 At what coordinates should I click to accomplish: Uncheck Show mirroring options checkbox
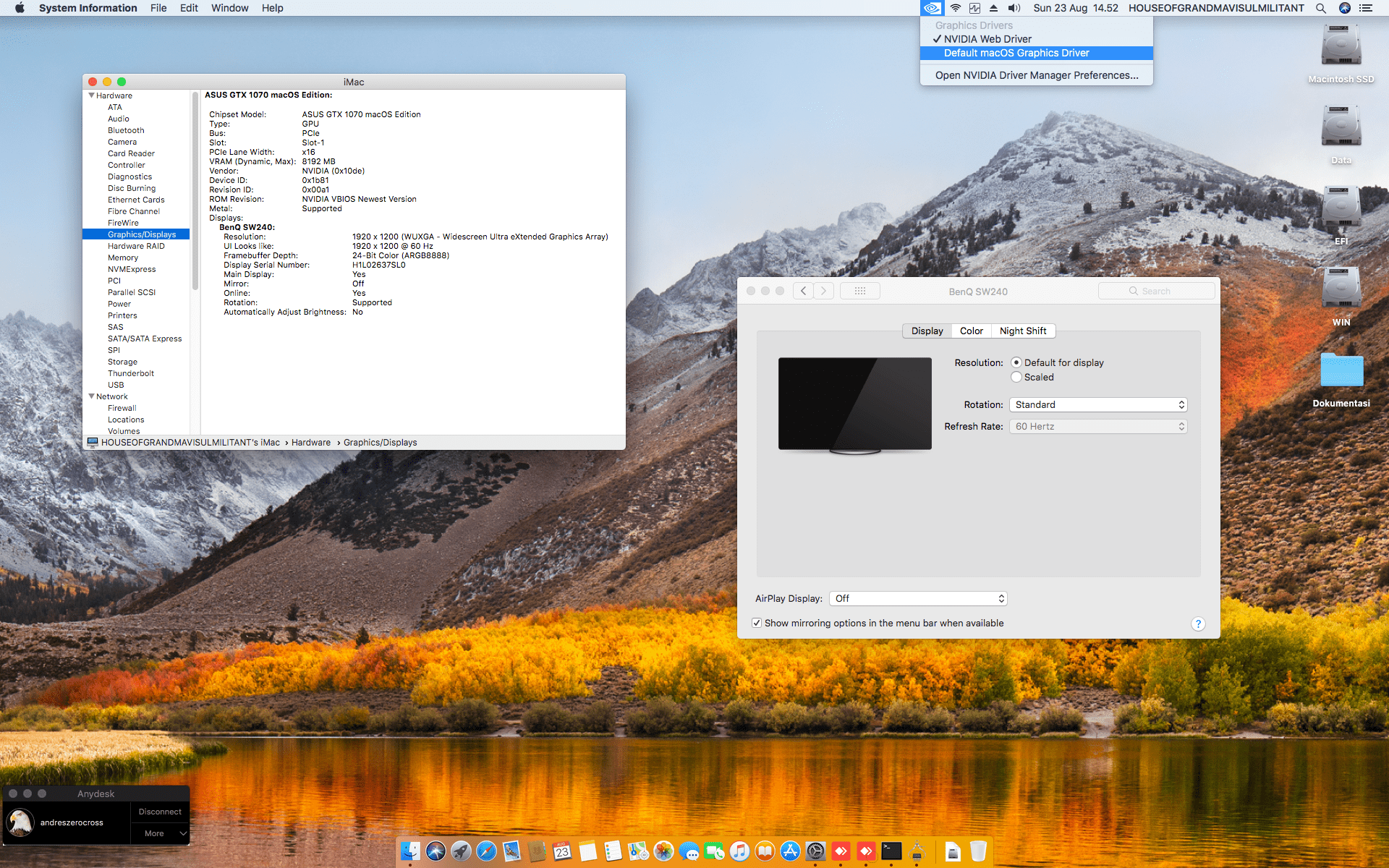[x=757, y=623]
